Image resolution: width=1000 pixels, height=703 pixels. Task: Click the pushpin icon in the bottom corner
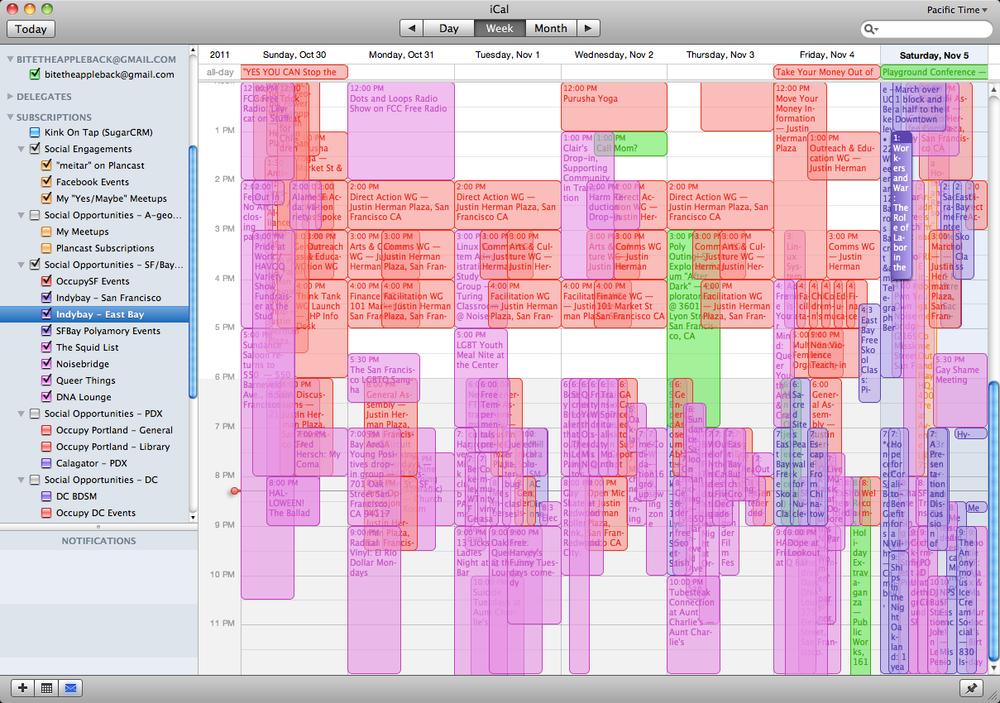(x=971, y=688)
